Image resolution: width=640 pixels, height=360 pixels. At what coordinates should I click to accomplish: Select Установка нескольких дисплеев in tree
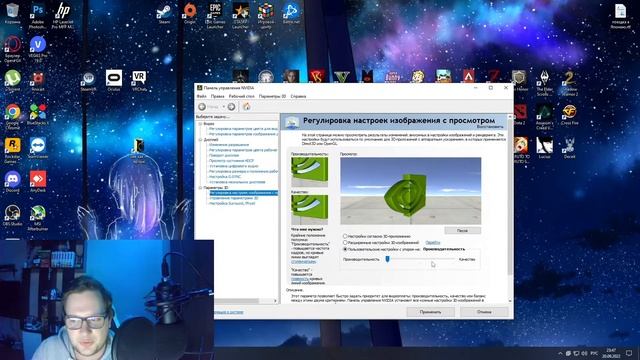[x=237, y=182]
